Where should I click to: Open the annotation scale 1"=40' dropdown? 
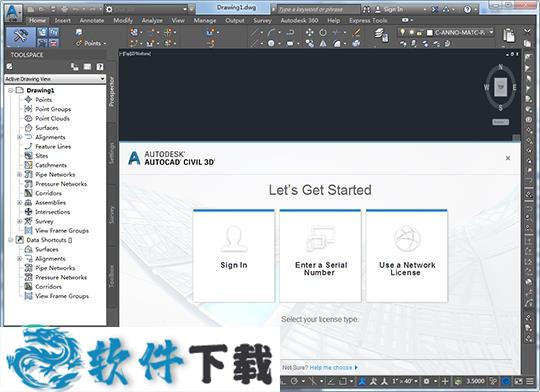pos(405,381)
